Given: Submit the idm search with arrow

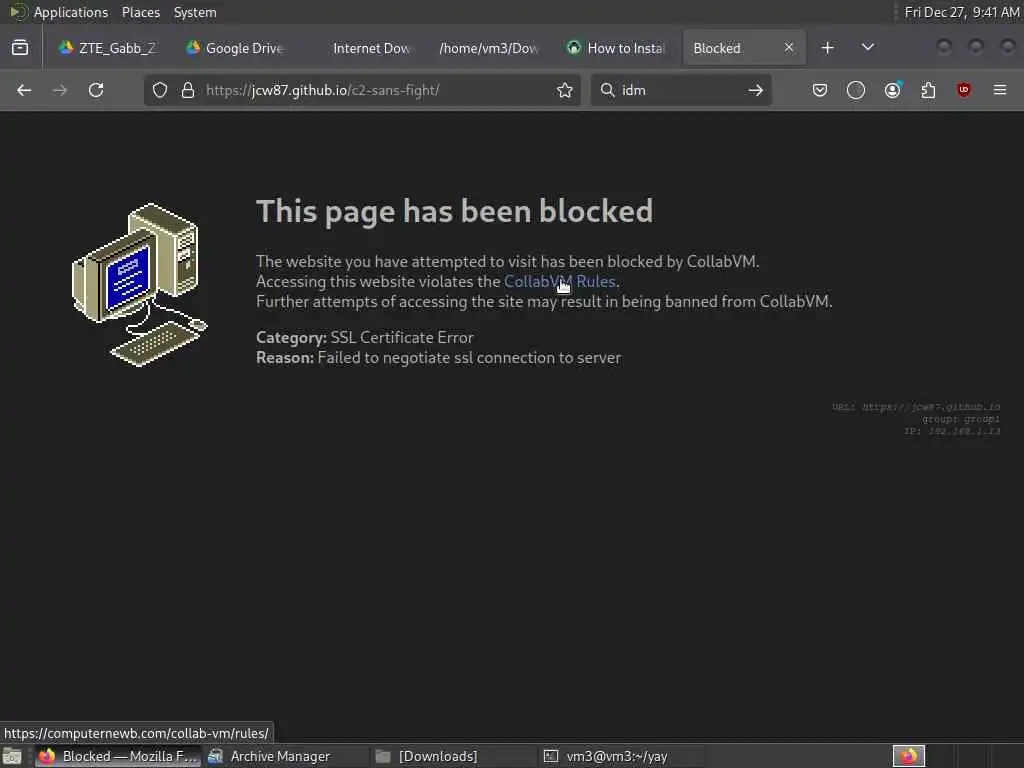Looking at the screenshot, I should (756, 90).
